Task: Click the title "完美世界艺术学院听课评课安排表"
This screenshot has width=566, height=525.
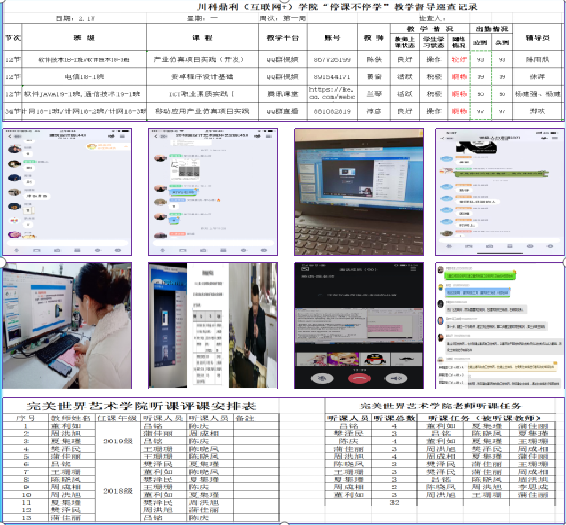Action: click(142, 406)
